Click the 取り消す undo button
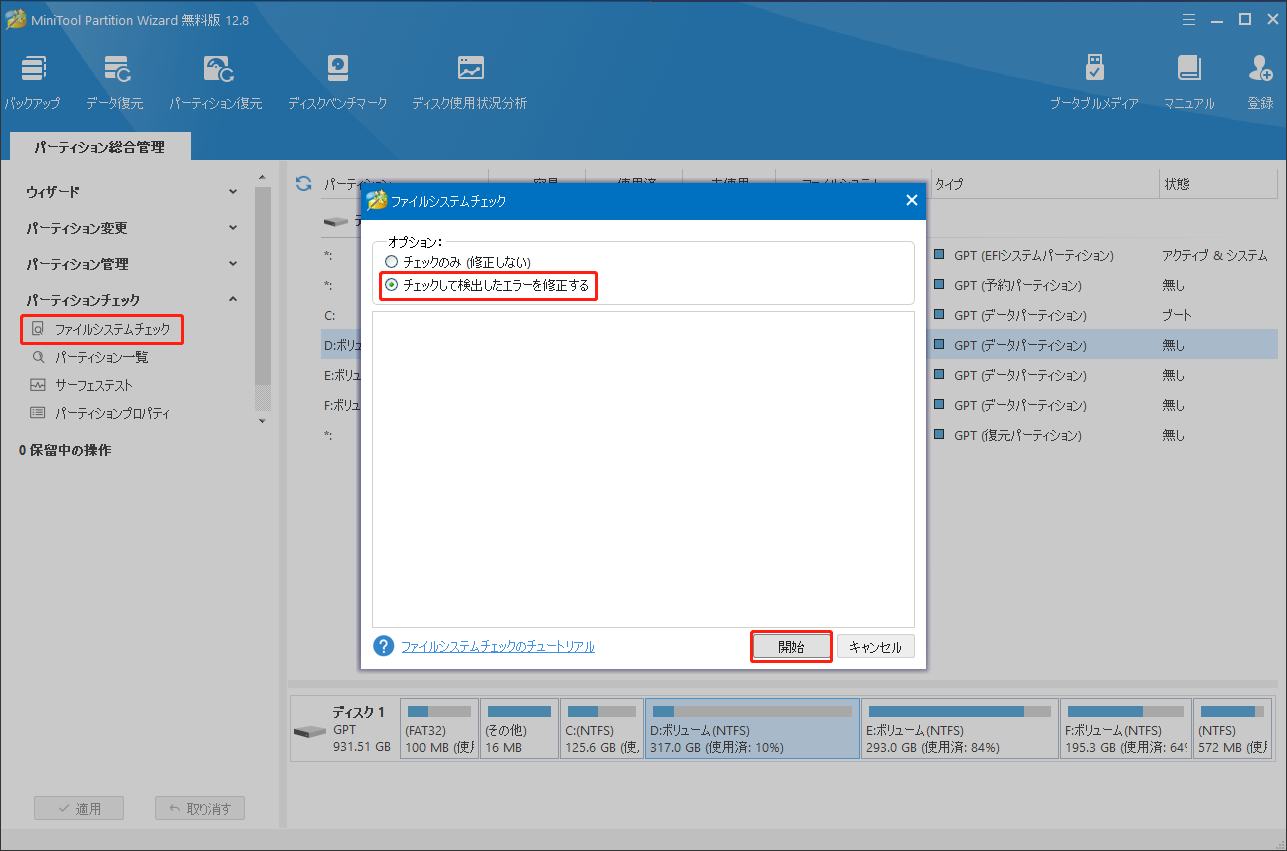Image resolution: width=1287 pixels, height=851 pixels. click(x=200, y=808)
